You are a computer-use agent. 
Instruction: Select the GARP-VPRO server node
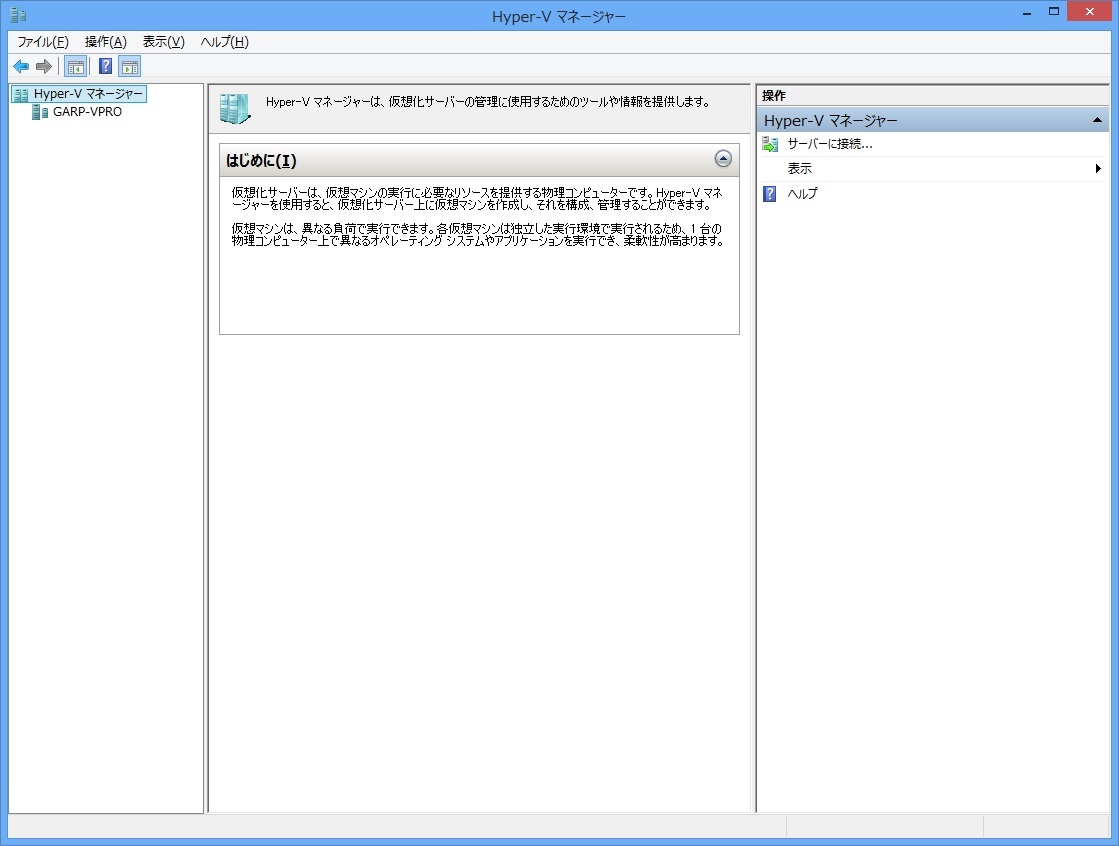(x=87, y=112)
